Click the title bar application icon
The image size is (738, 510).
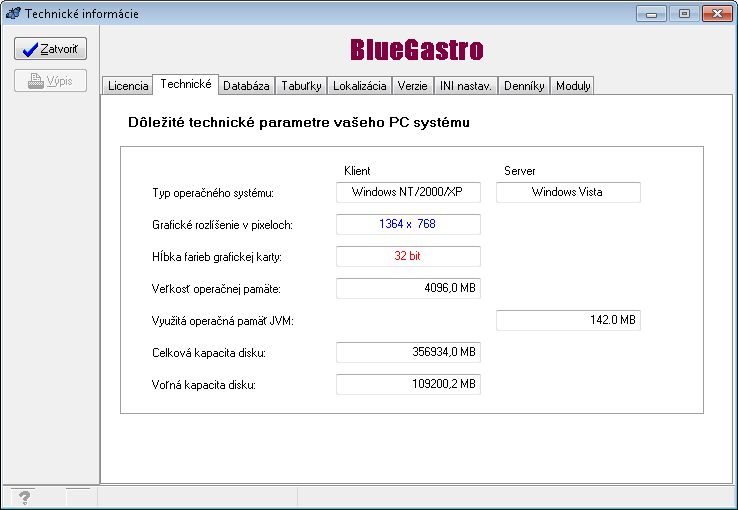click(x=13, y=13)
